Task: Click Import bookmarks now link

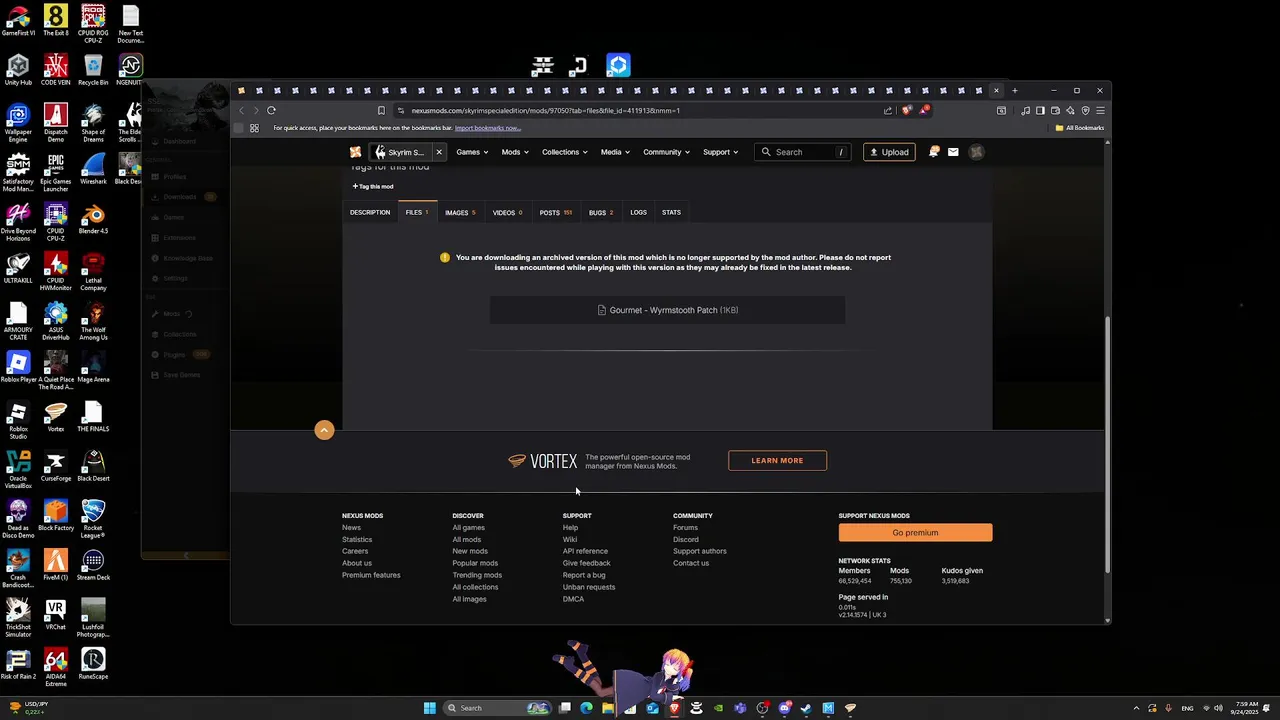Action: pos(488,128)
